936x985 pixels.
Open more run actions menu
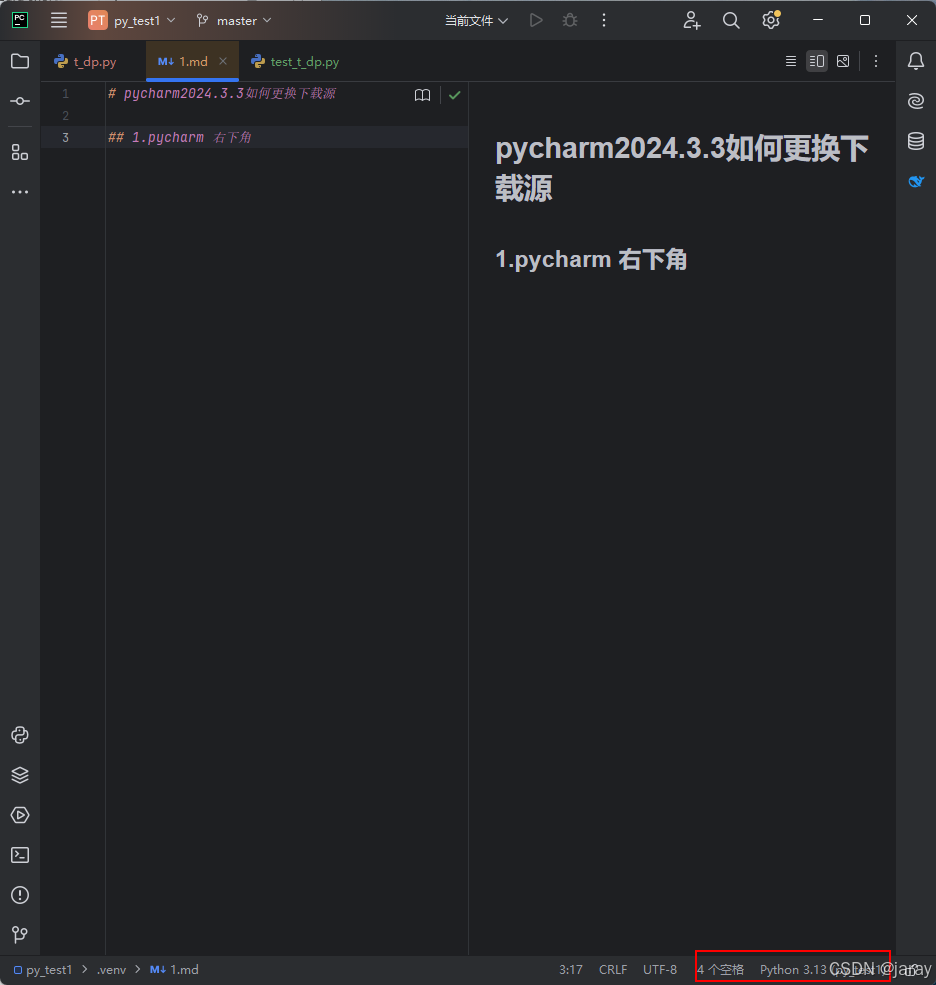[x=604, y=20]
